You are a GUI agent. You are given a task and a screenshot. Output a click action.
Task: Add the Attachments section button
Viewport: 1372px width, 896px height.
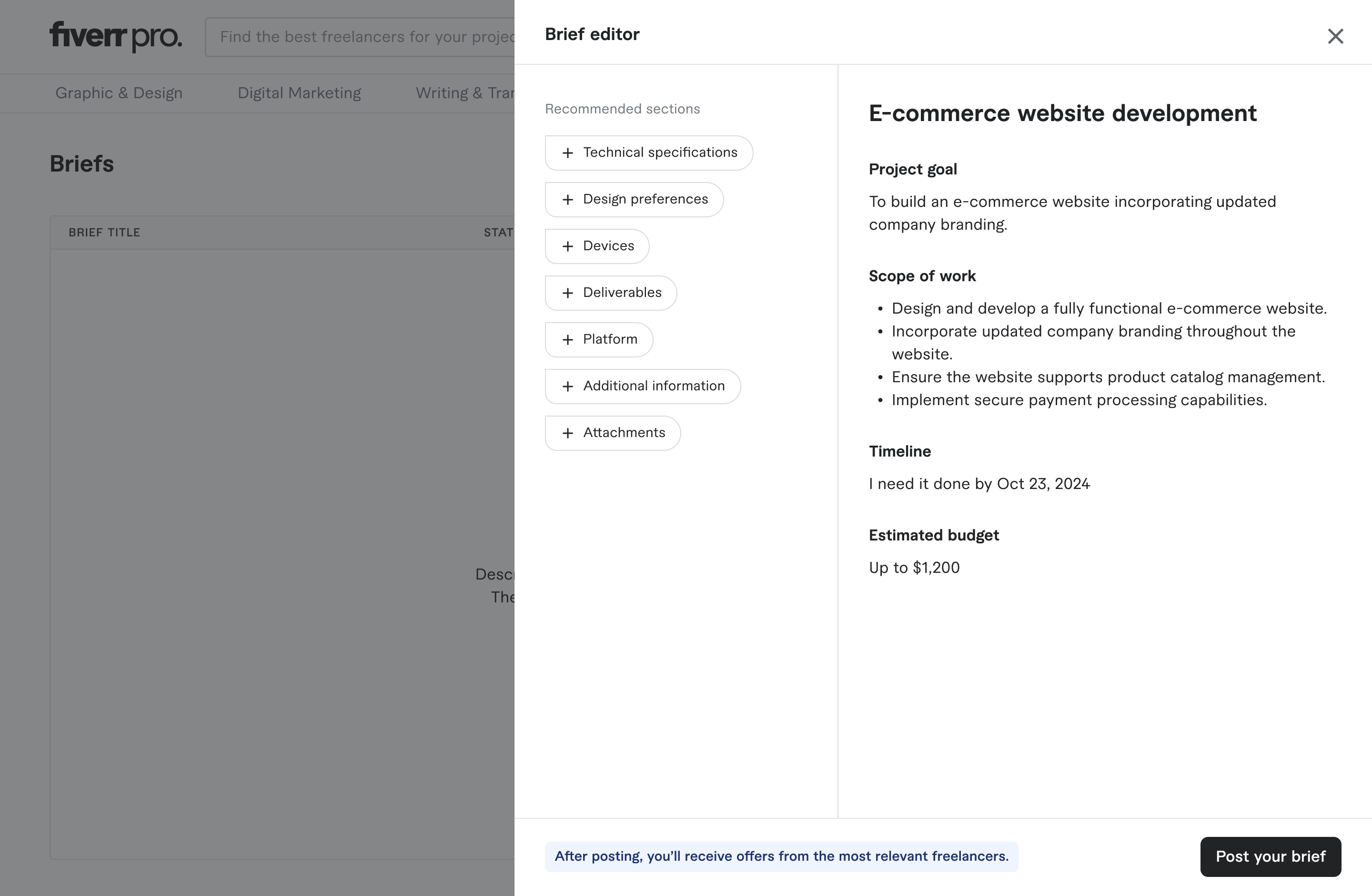point(613,433)
